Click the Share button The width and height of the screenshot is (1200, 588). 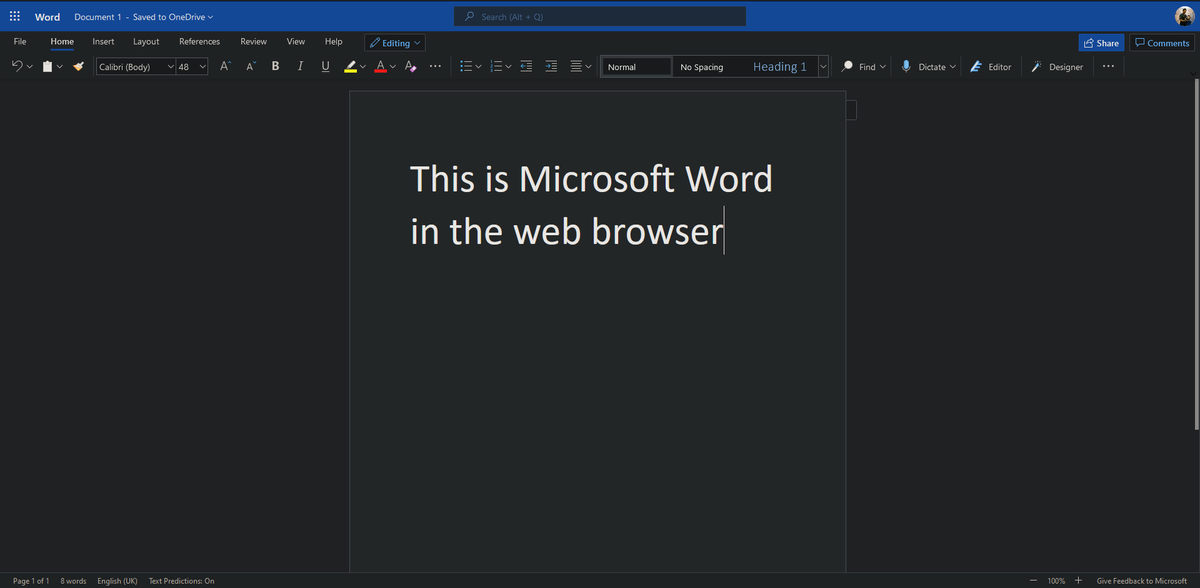[1100, 42]
